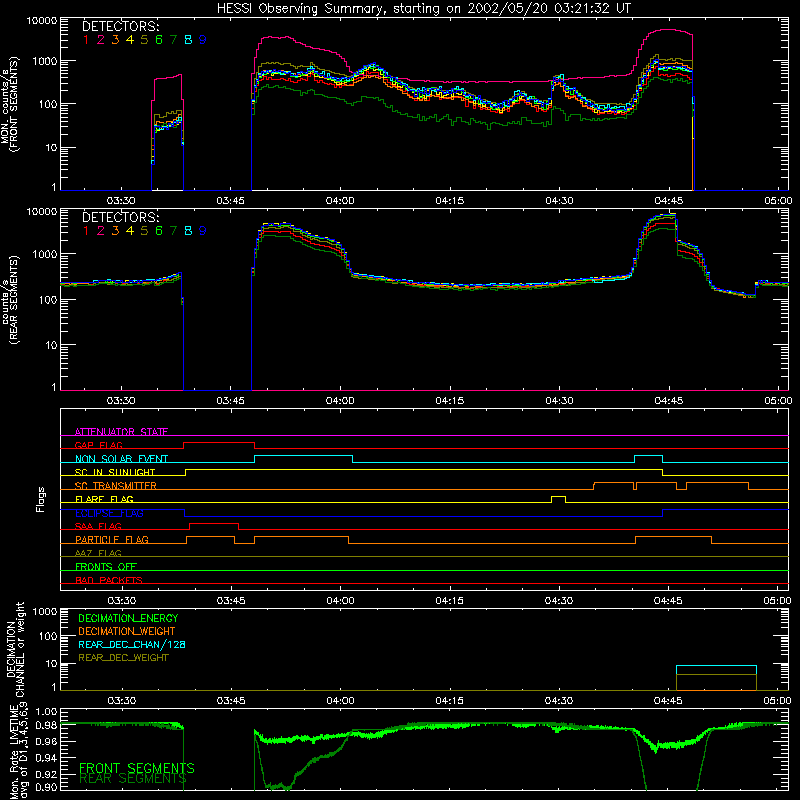This screenshot has height=800, width=800.
Task: Click the REAR_DEC_CHAN/128 legend entry
Action: coord(132,644)
